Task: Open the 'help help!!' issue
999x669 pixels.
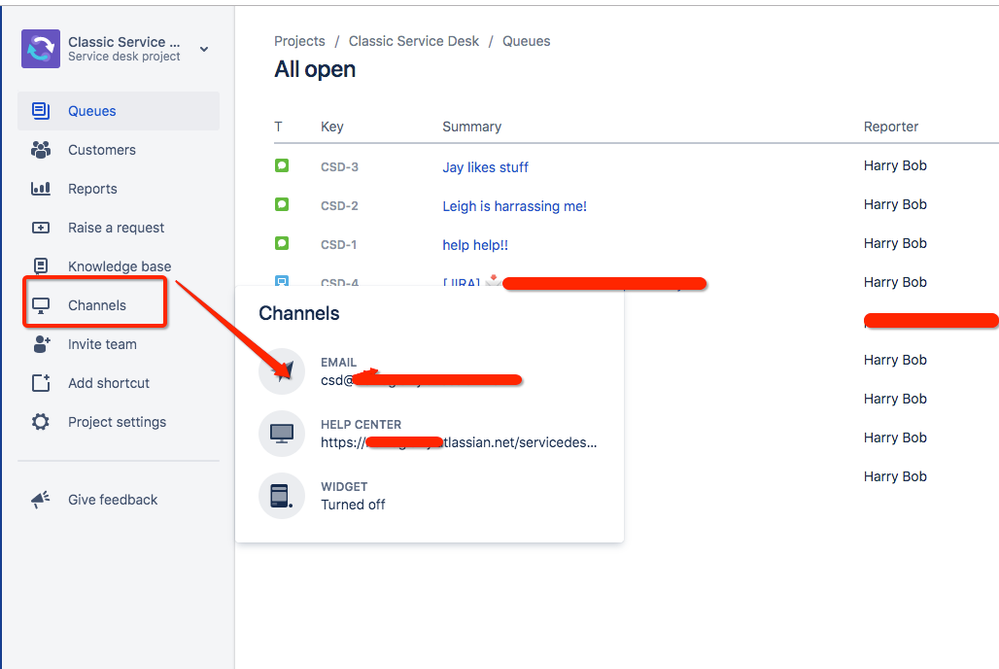Action: pos(475,245)
